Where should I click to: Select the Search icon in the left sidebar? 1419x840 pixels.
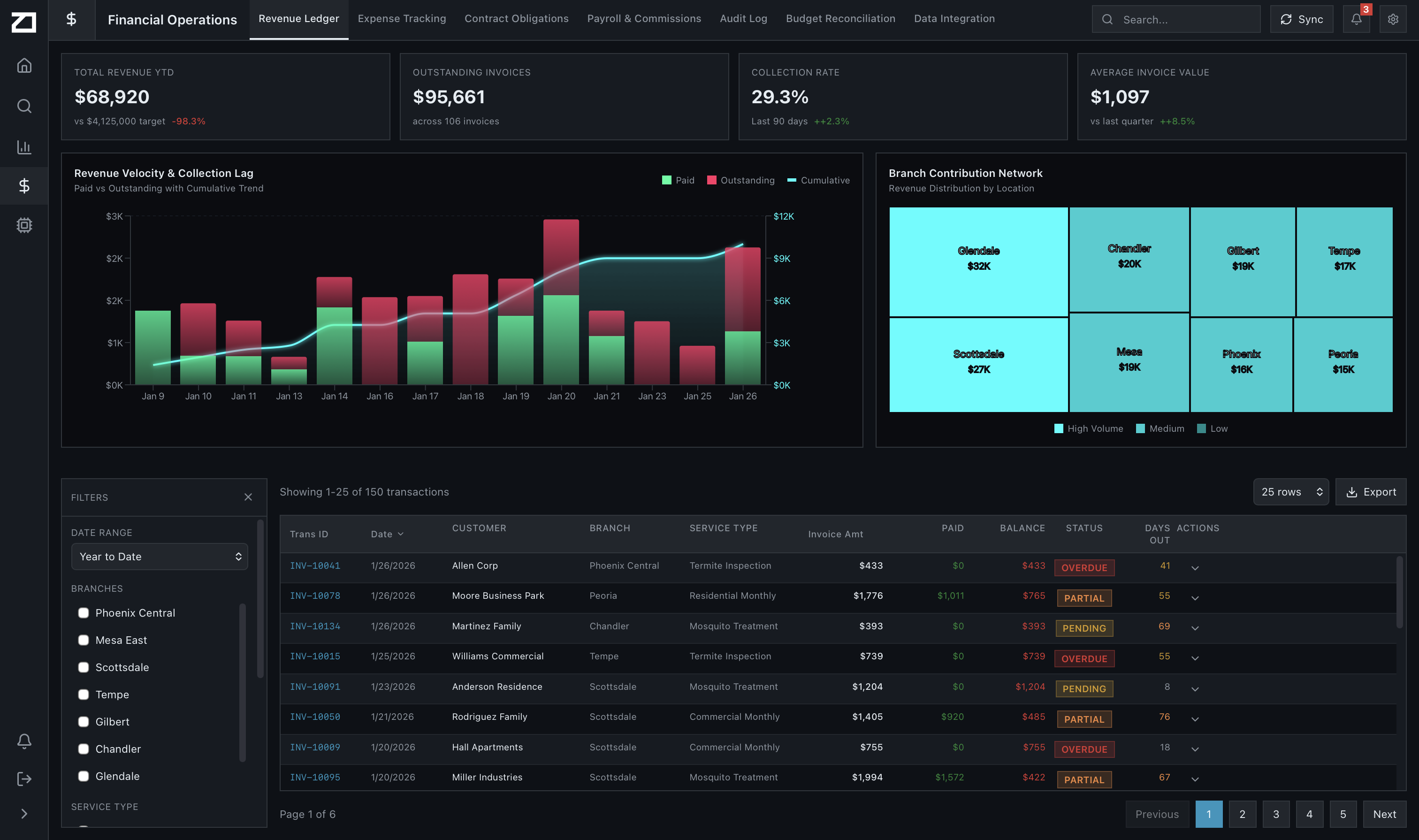point(24,106)
